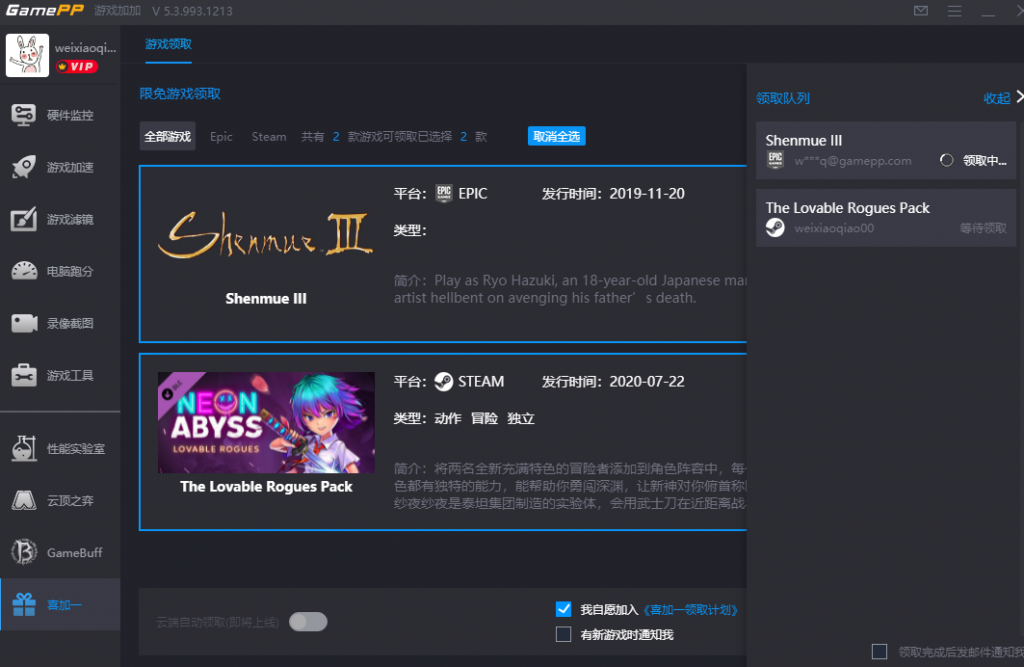Click the 限免游戏领取 heading

[180, 93]
